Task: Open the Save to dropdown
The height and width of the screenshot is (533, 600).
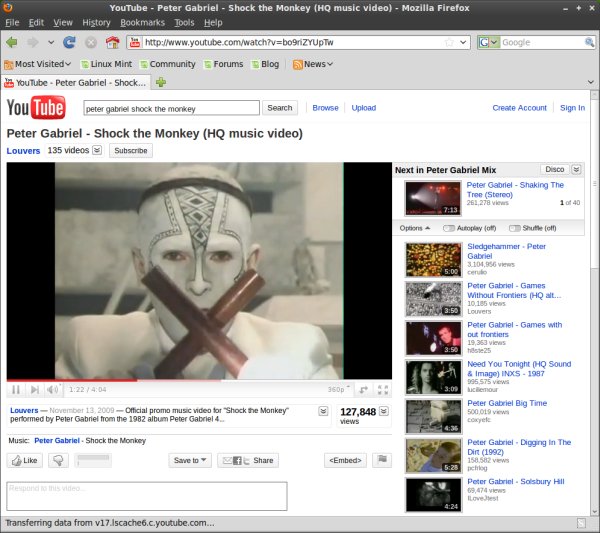Action: pos(190,460)
